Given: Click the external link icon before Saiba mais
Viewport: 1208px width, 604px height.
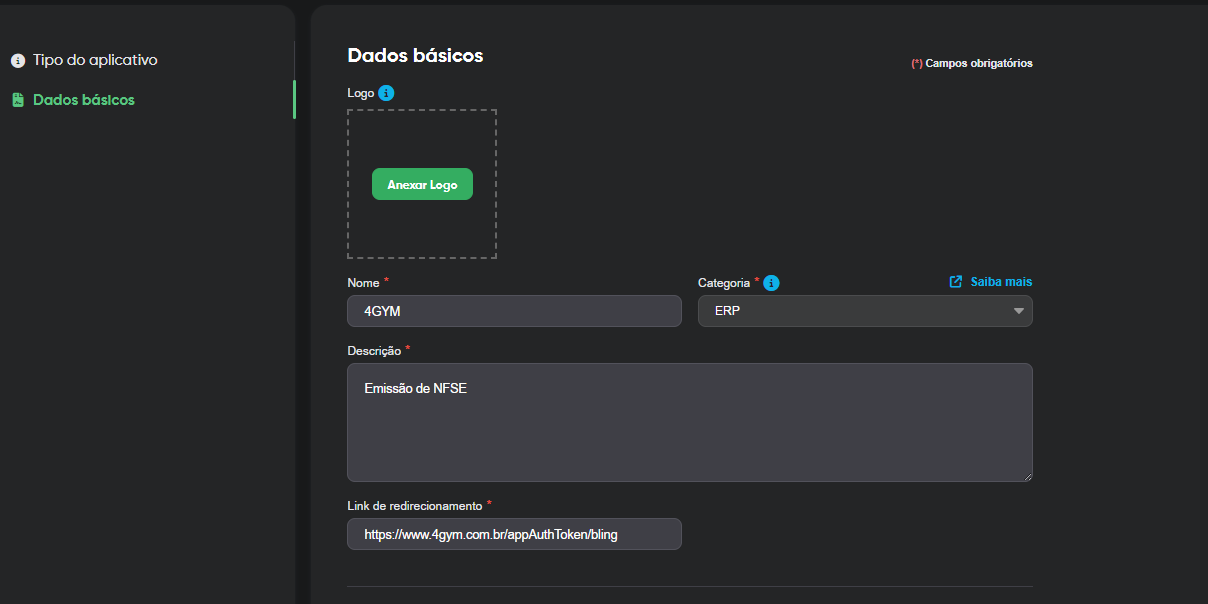Looking at the screenshot, I should pos(956,282).
